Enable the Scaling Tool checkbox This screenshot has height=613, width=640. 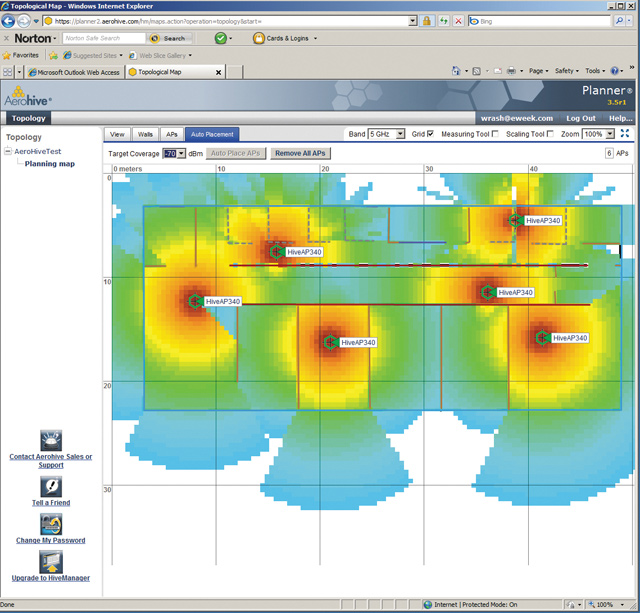click(x=550, y=133)
